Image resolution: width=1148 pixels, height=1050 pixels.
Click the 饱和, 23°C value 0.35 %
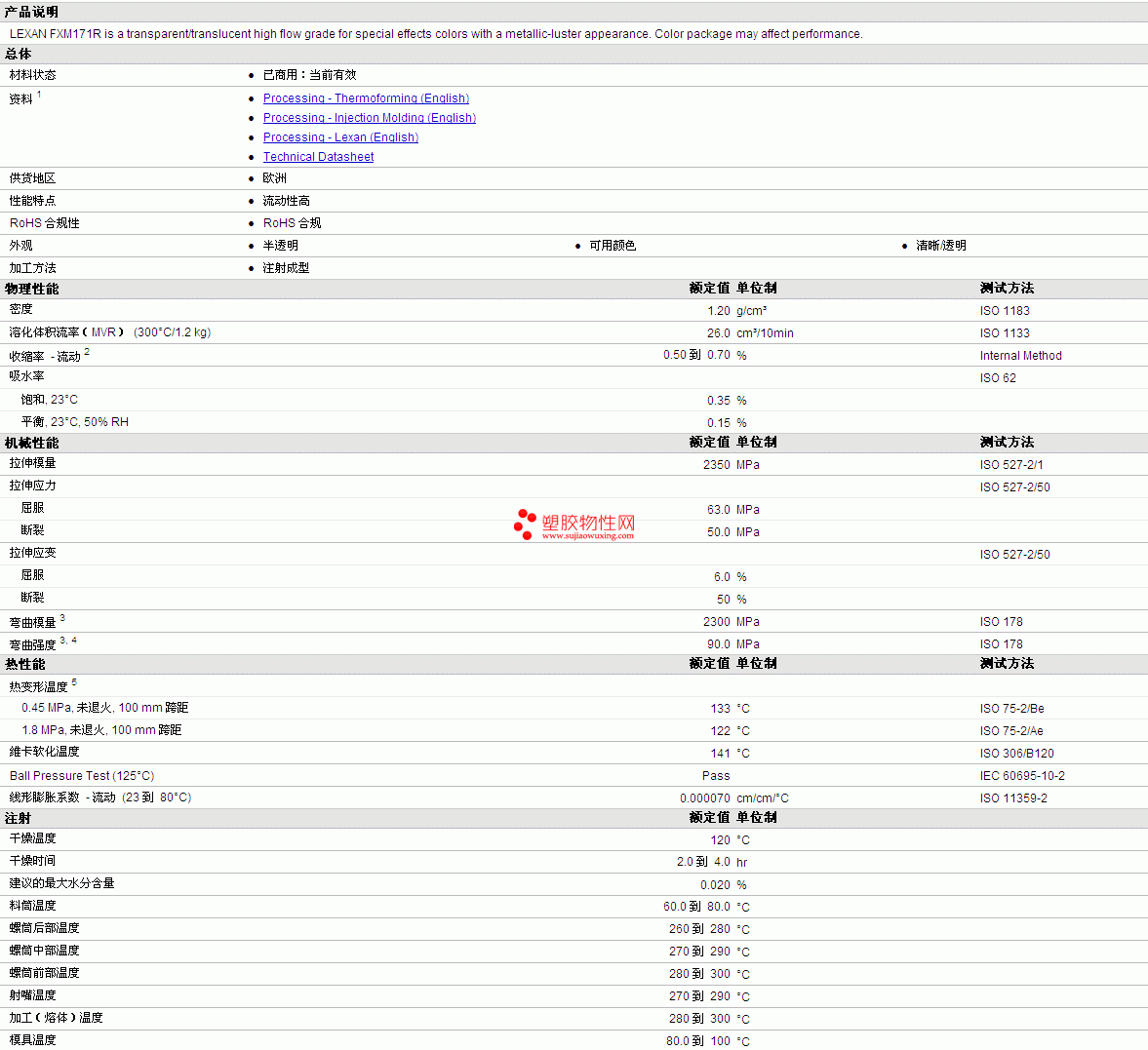[727, 401]
